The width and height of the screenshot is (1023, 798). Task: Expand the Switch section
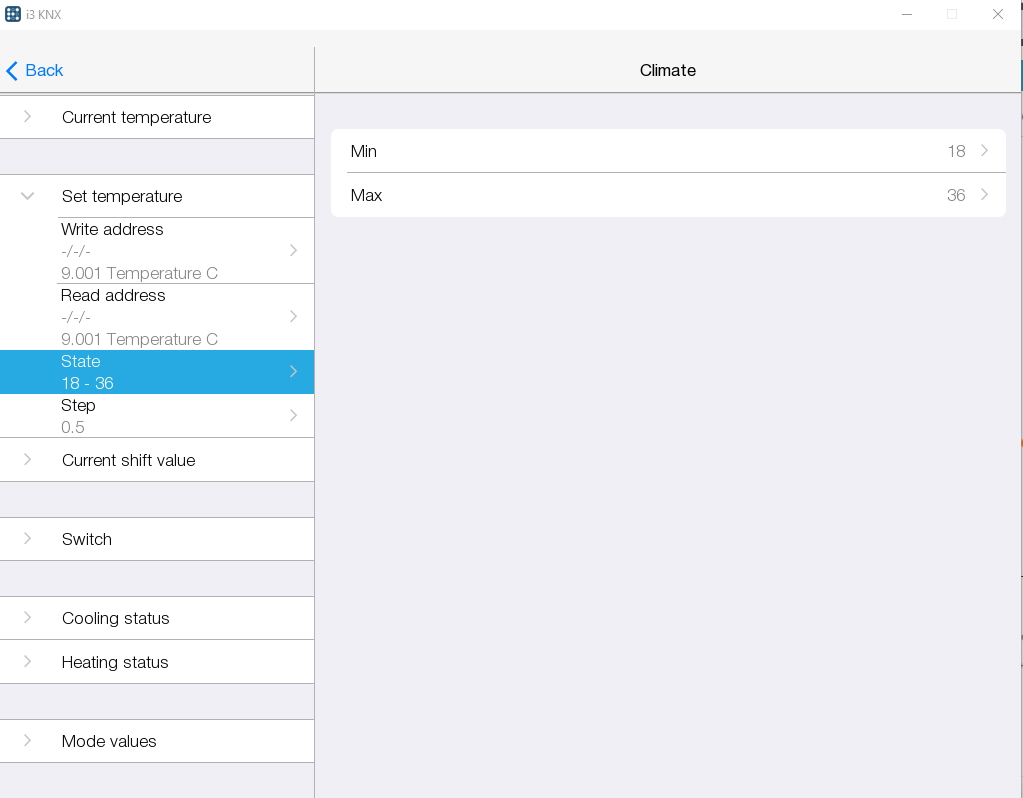[87, 539]
